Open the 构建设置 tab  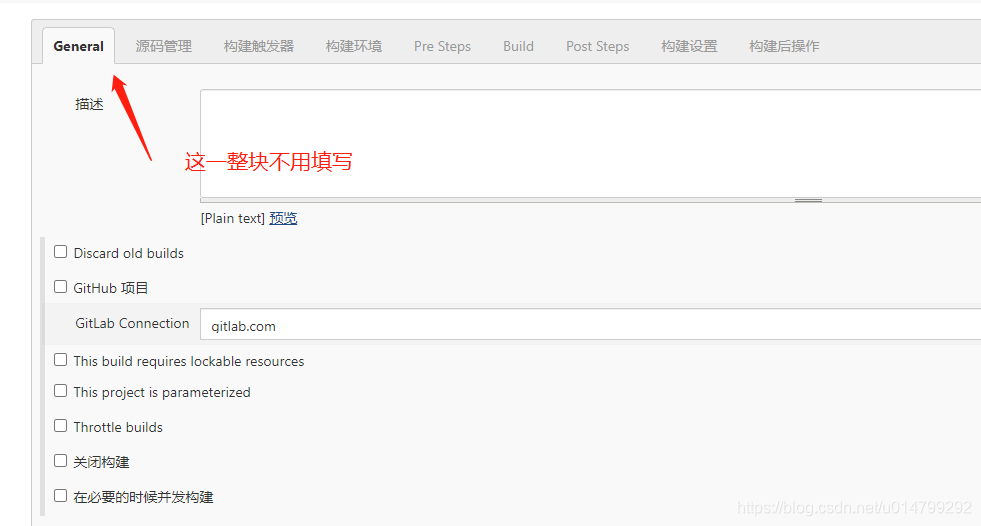tap(689, 46)
